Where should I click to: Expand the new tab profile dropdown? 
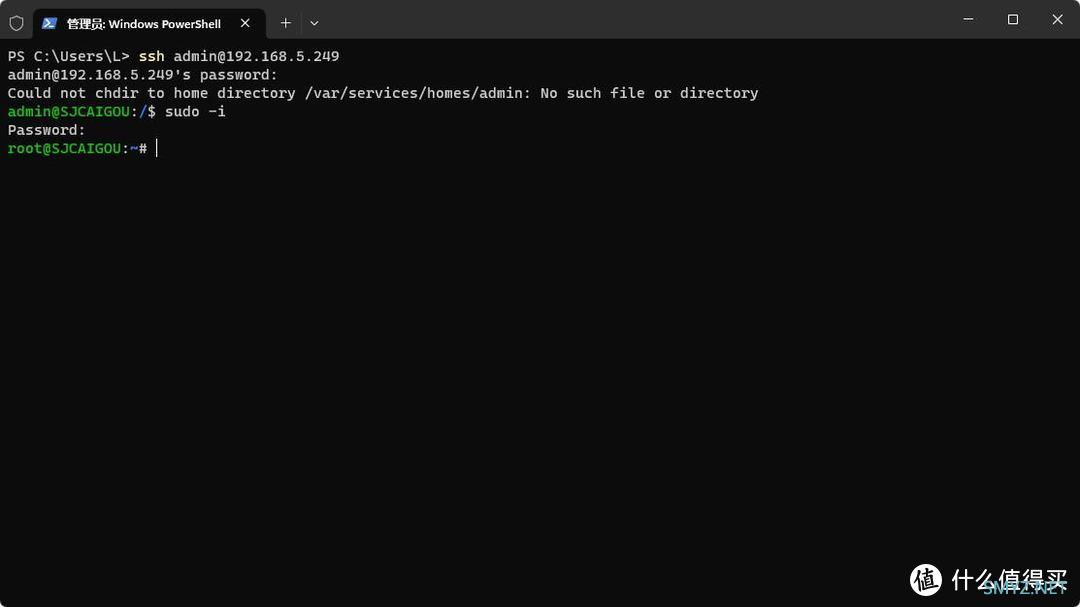[314, 23]
